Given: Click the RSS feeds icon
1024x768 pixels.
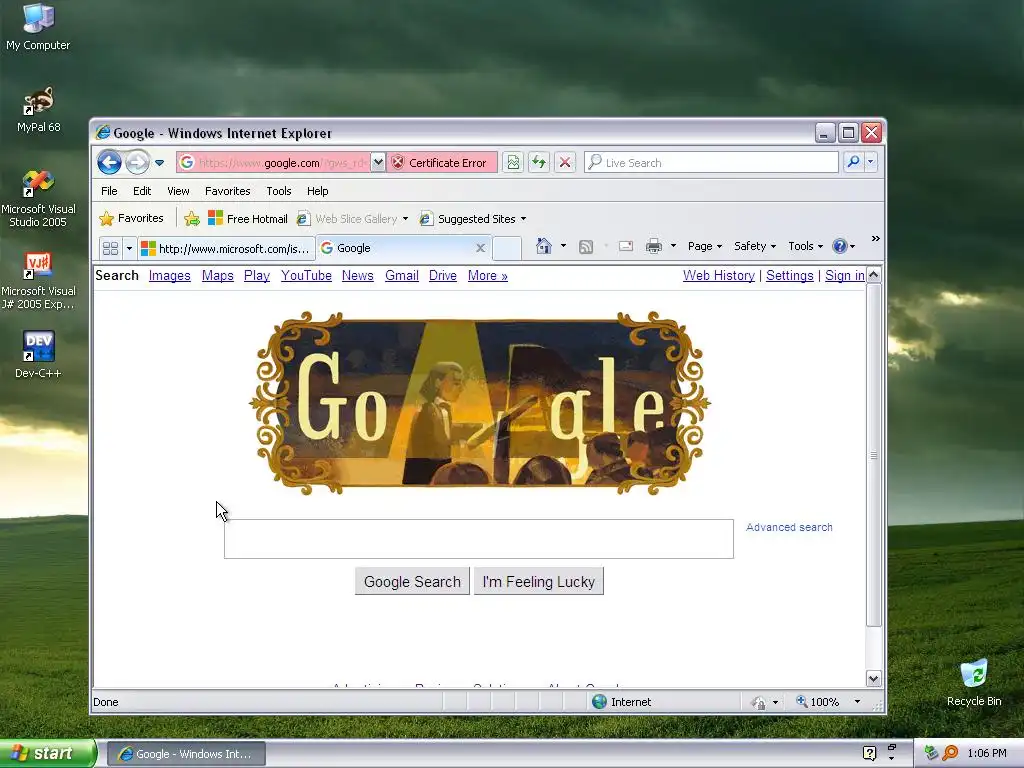Looking at the screenshot, I should point(586,246).
